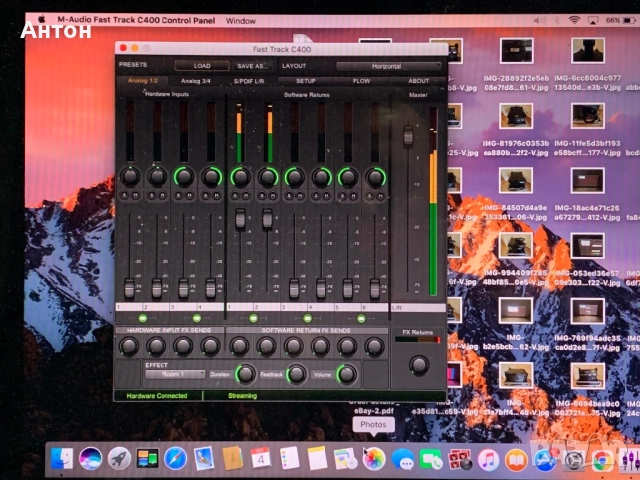Image resolution: width=640 pixels, height=480 pixels.
Task: Click the Wi-Fi icon in menu bar
Action: 574,20
